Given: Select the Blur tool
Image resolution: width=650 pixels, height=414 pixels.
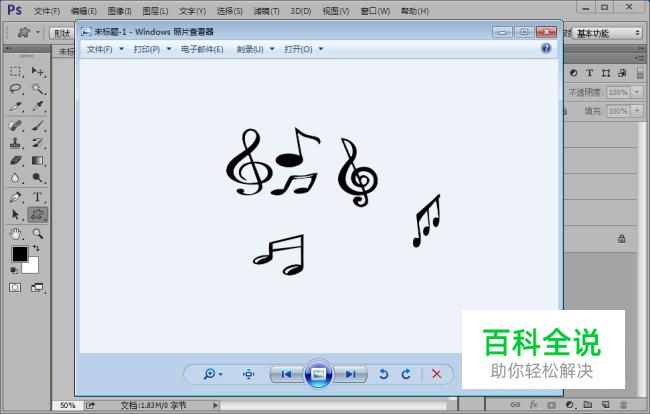Looking at the screenshot, I should point(15,178).
